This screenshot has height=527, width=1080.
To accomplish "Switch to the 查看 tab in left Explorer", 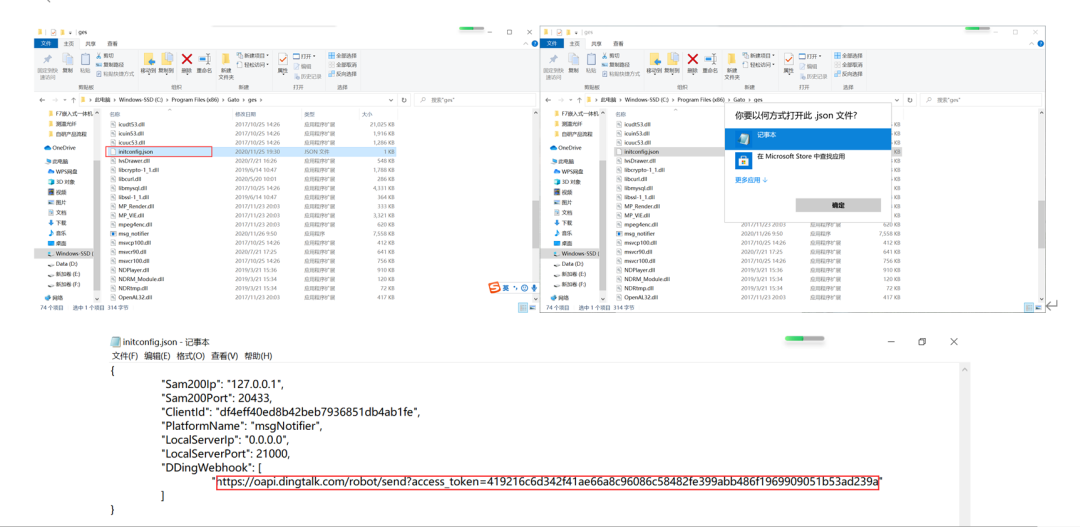I will 112,44.
